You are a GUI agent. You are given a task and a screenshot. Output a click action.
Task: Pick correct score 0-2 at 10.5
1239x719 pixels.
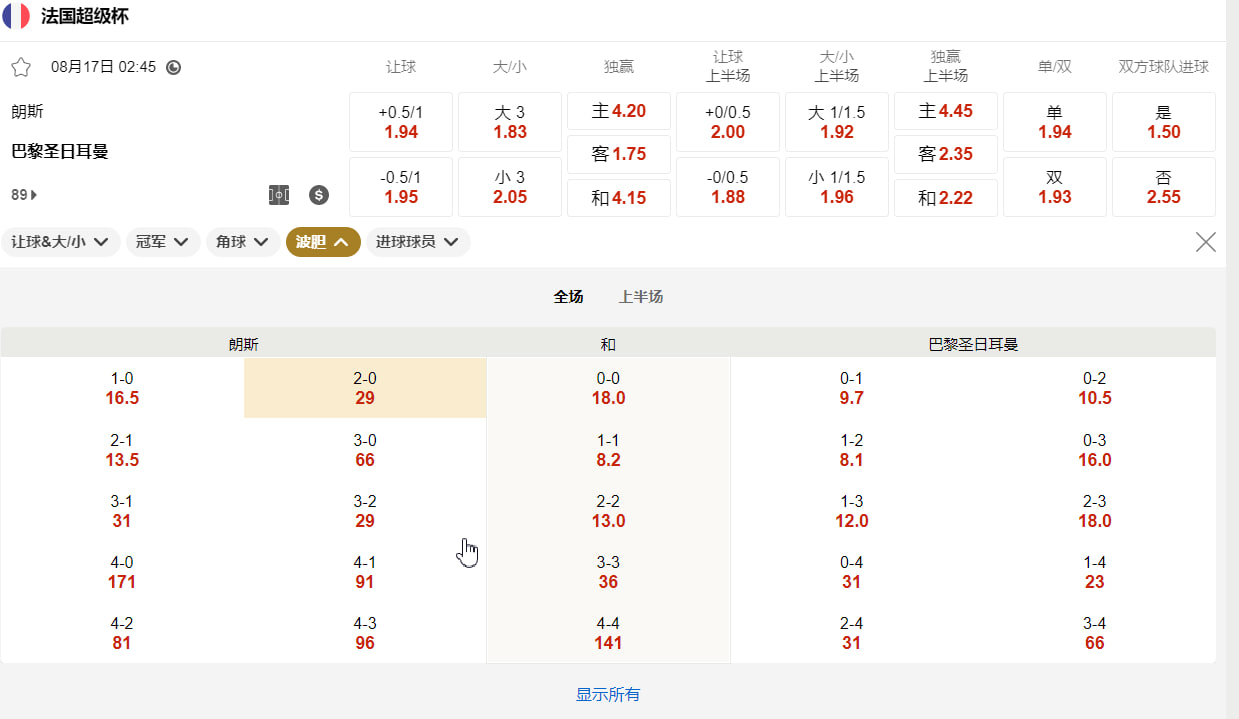coord(1095,388)
